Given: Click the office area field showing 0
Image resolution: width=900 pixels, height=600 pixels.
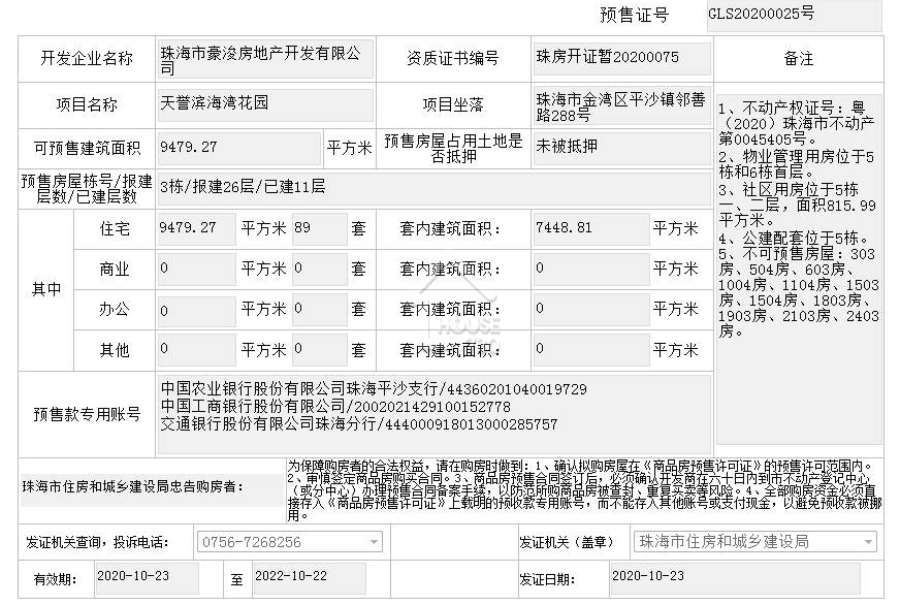Looking at the screenshot, I should [x=196, y=310].
